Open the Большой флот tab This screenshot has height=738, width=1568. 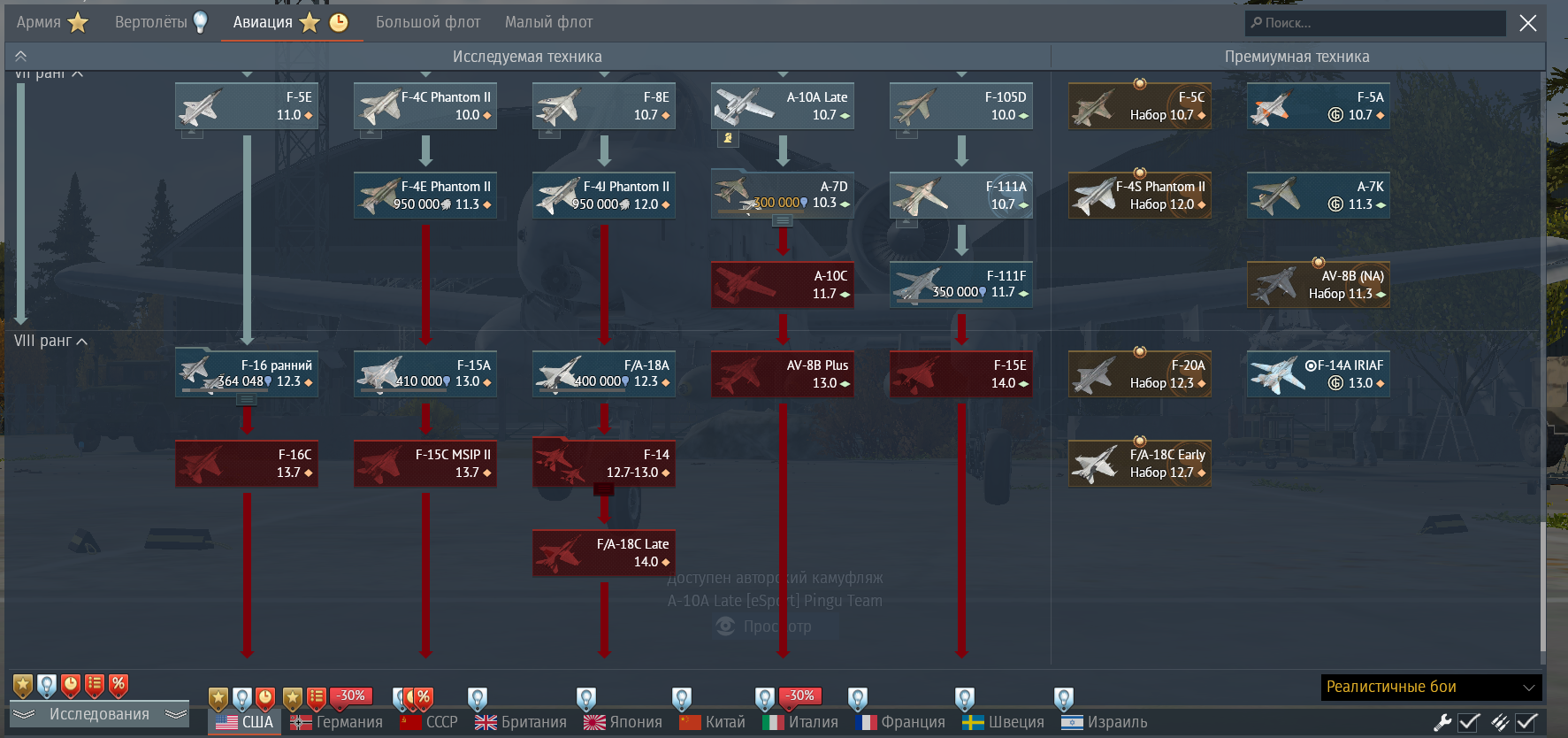coord(428,22)
